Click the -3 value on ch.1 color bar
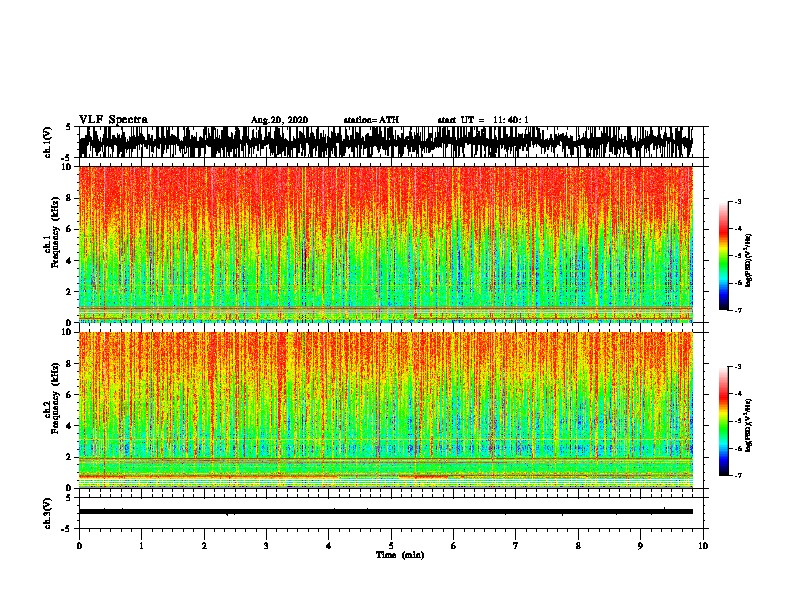 pos(738,201)
